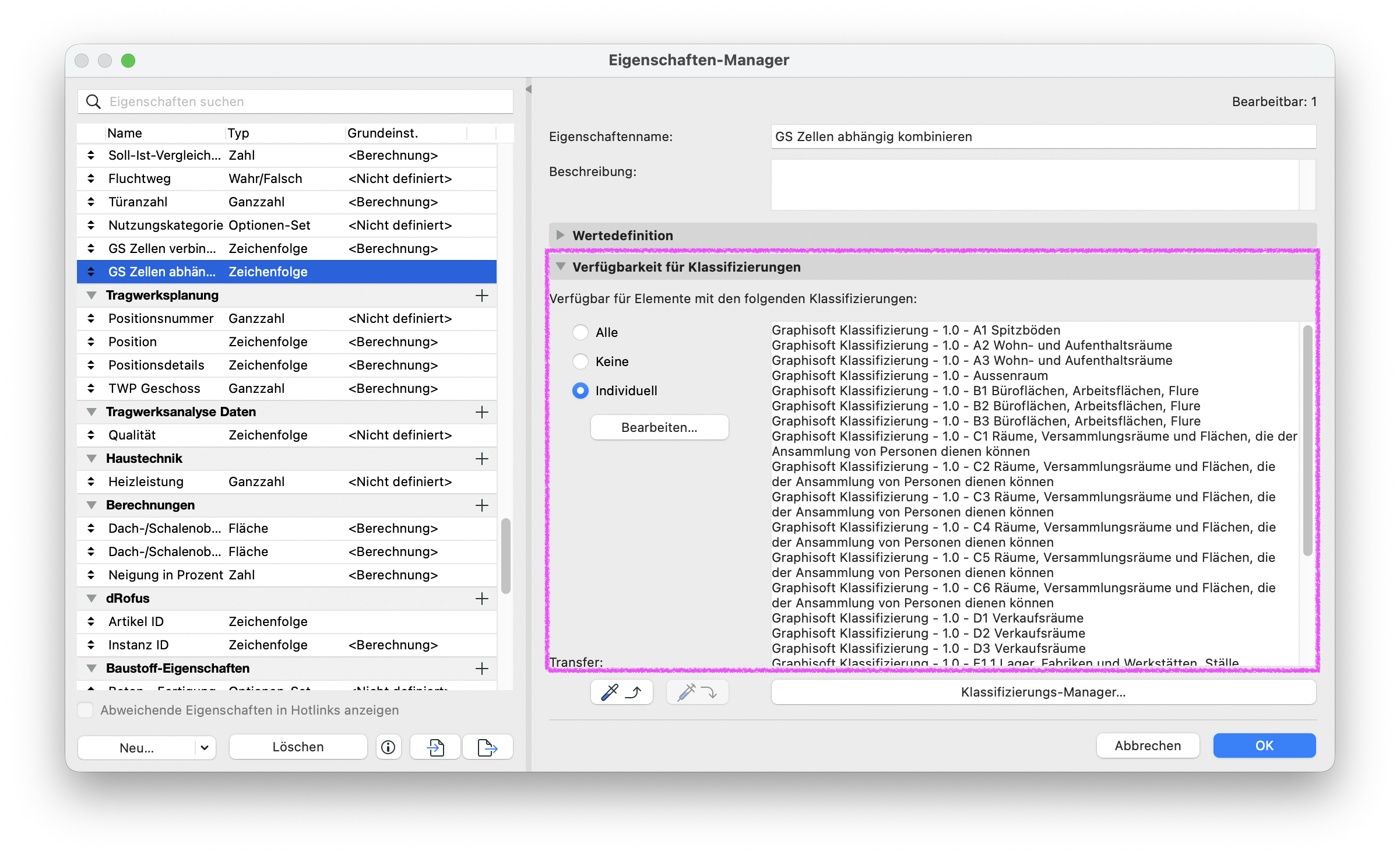Click into the Beschreibung text area
Viewport: 1400px width, 858px height.
1035,185
